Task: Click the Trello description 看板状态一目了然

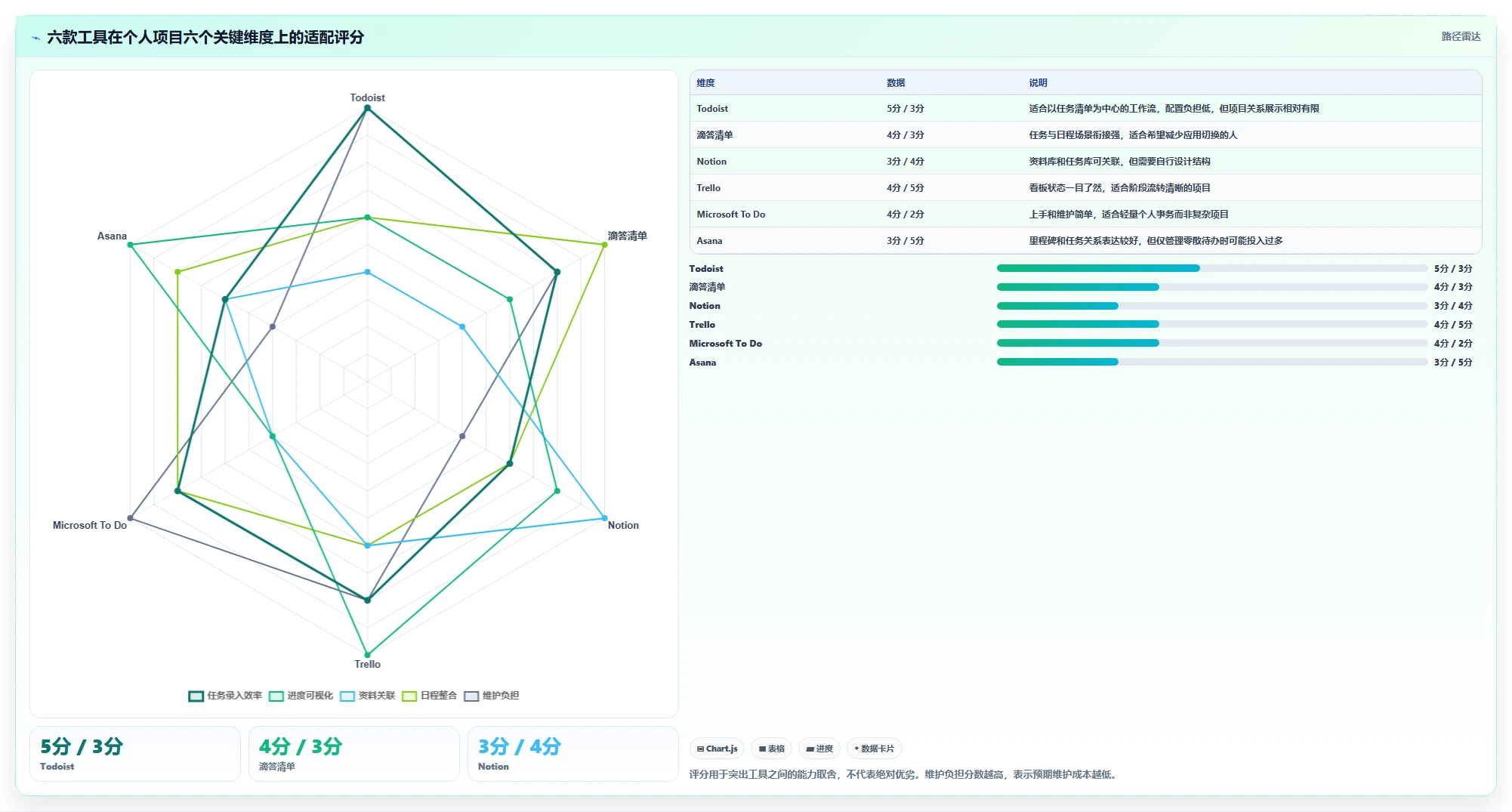Action: [1119, 188]
